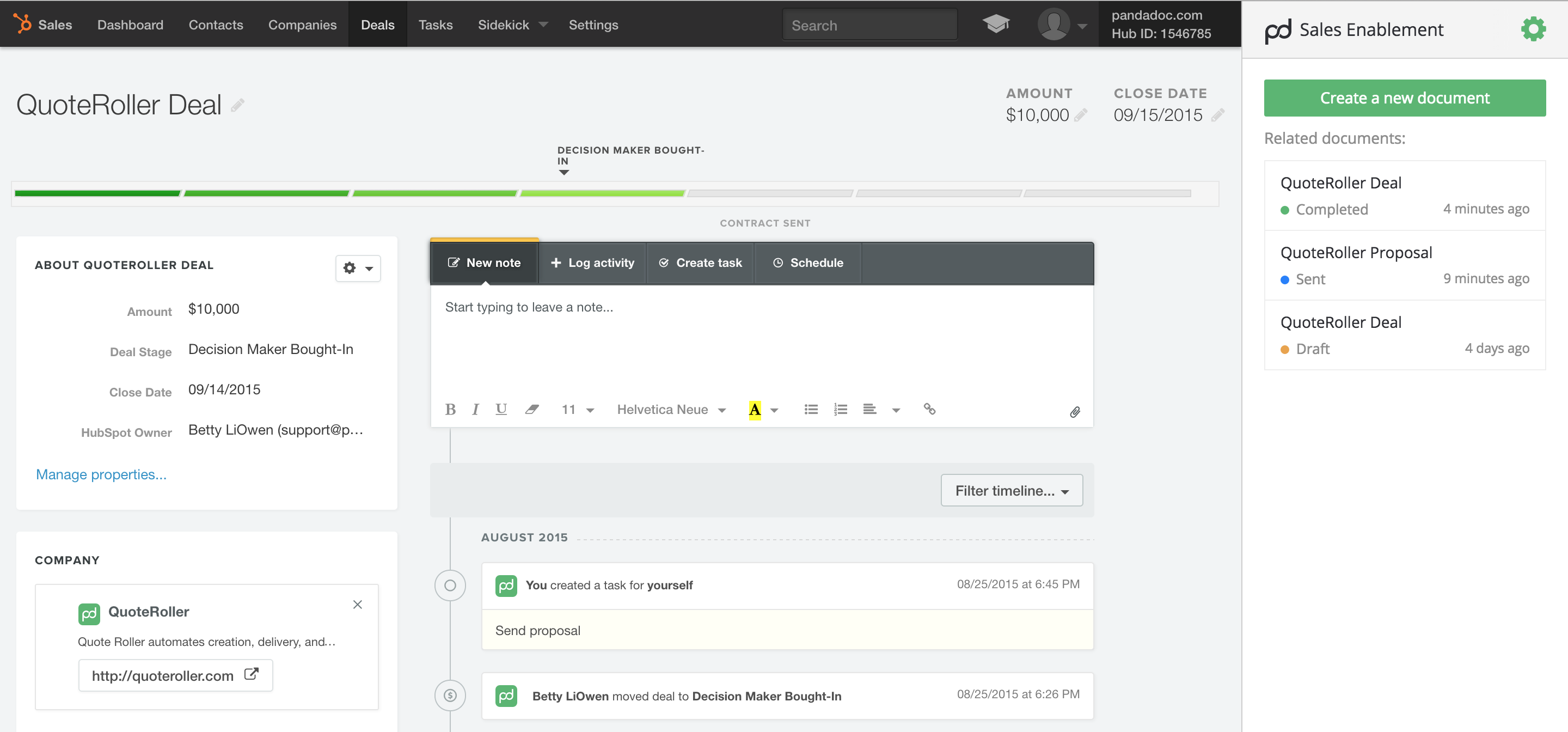Image resolution: width=1568 pixels, height=732 pixels.
Task: Open the Filter timeline dropdown
Action: [1011, 490]
